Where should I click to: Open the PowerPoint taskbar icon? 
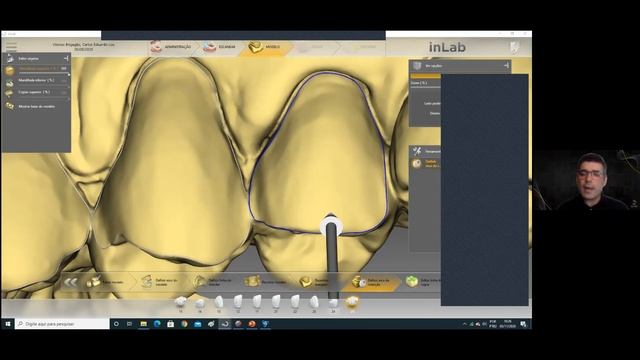click(x=252, y=324)
